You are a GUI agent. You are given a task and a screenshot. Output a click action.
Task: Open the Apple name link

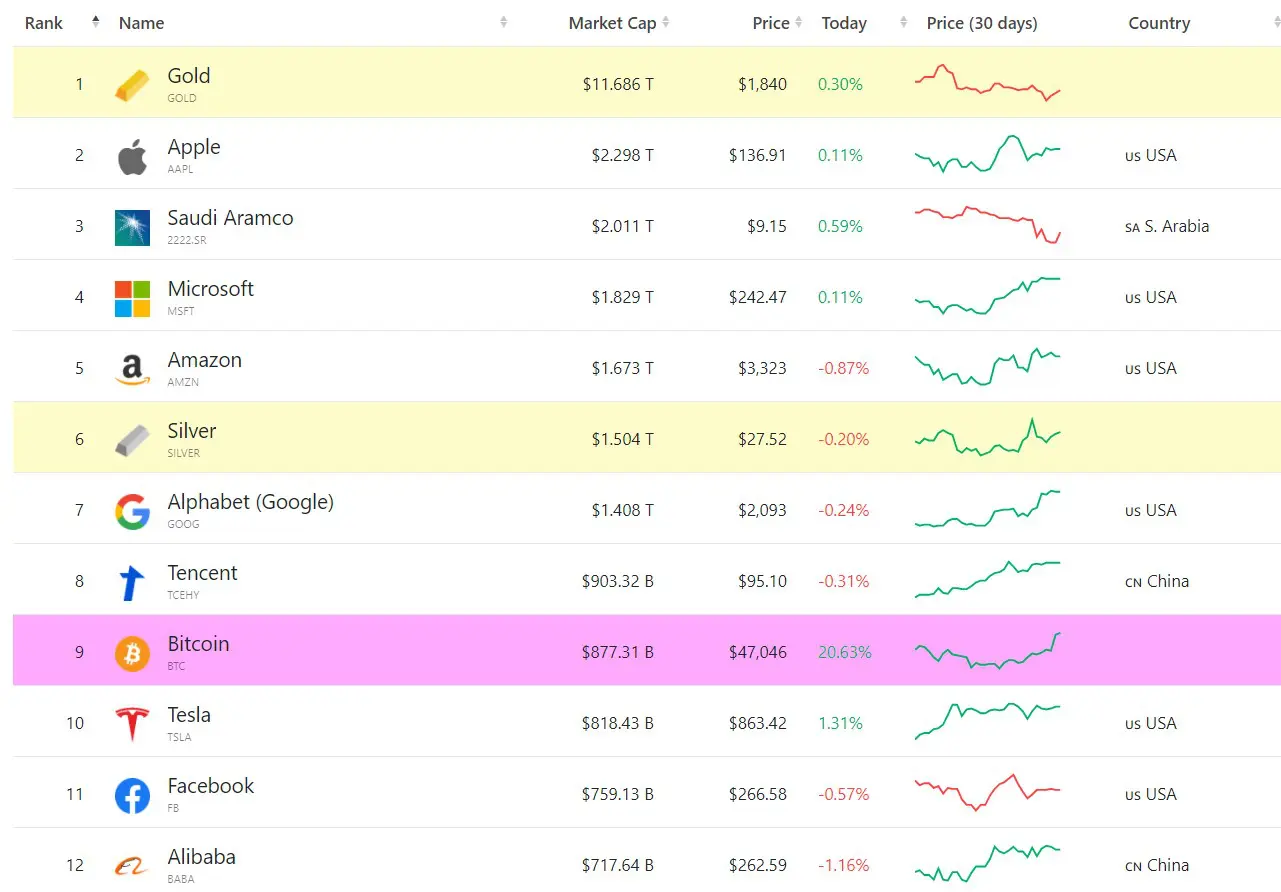(194, 147)
